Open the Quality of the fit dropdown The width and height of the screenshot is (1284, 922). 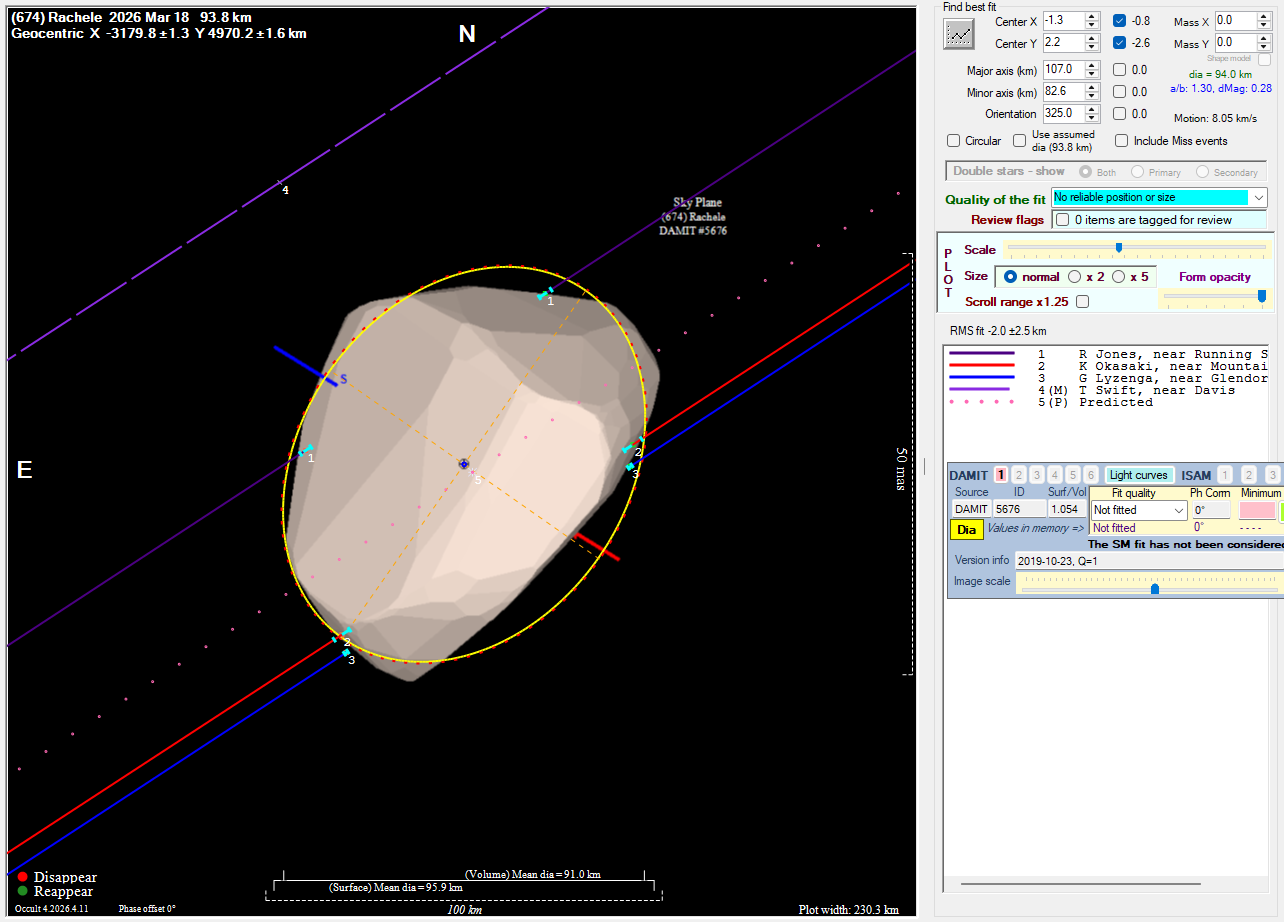[x=1258, y=198]
